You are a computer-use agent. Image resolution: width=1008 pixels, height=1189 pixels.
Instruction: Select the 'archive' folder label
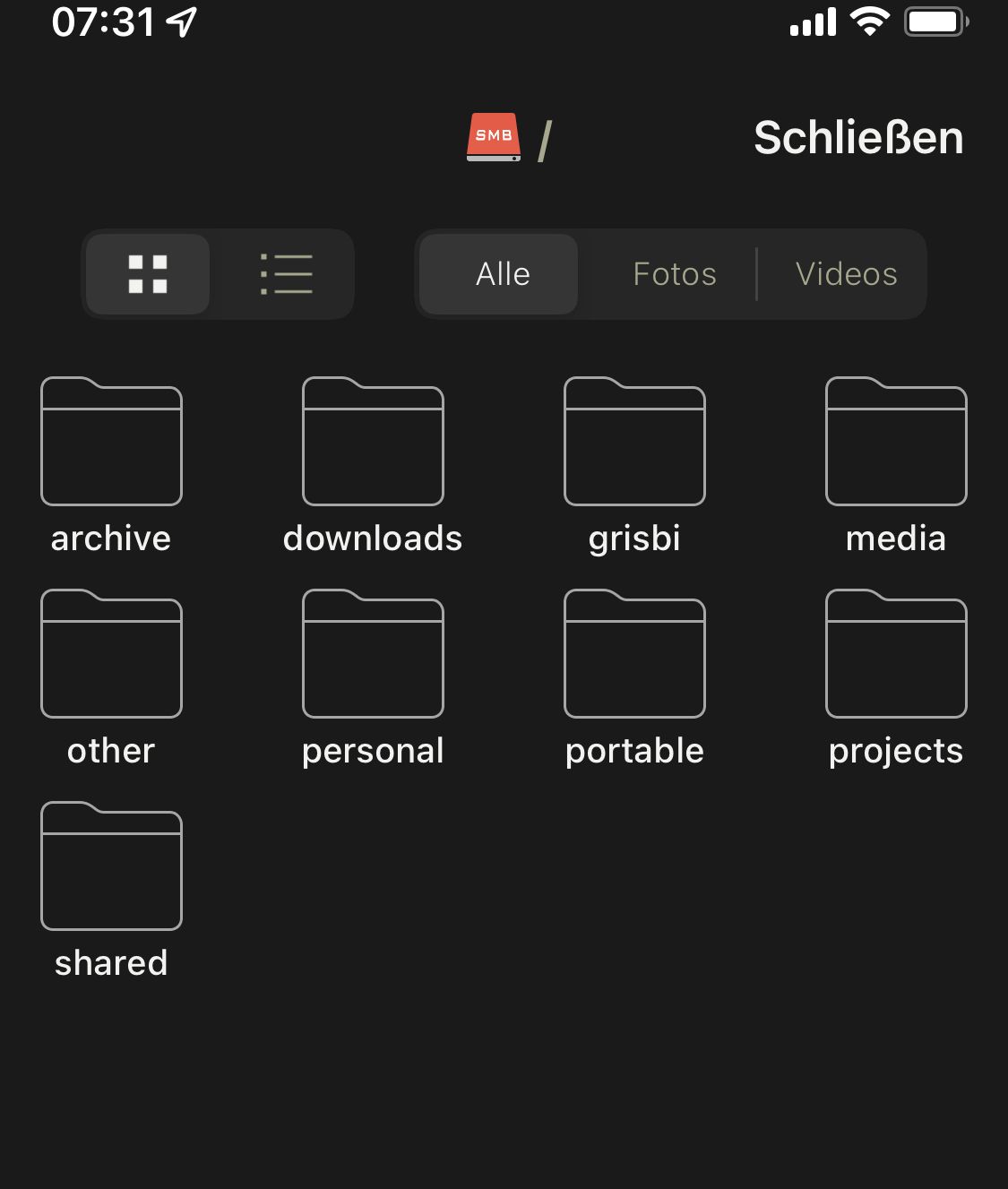111,538
